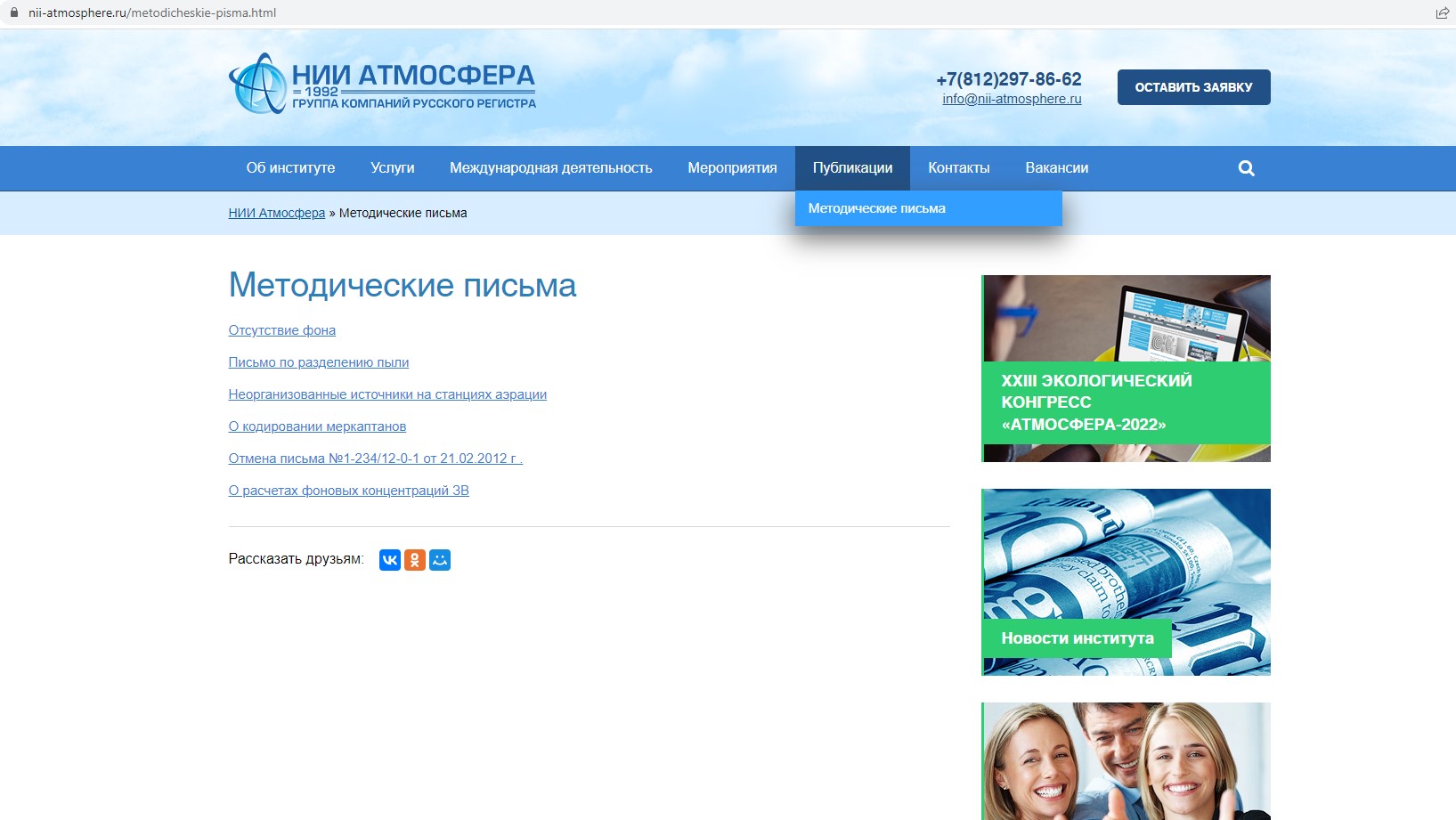Open the Отсутствие фона letter link

coord(281,330)
